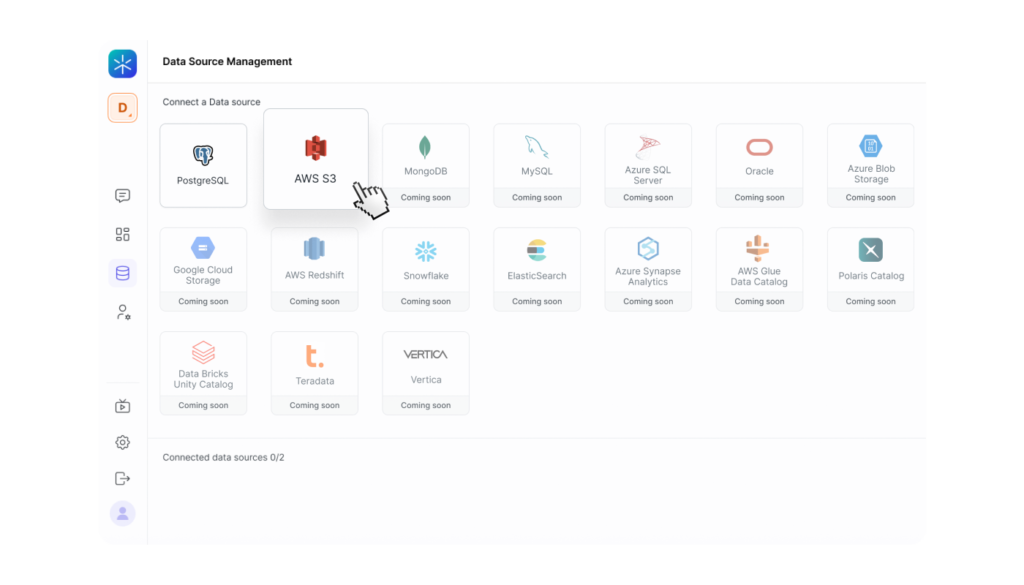Click the Azure Blob Storage hexagon logo

(x=871, y=146)
